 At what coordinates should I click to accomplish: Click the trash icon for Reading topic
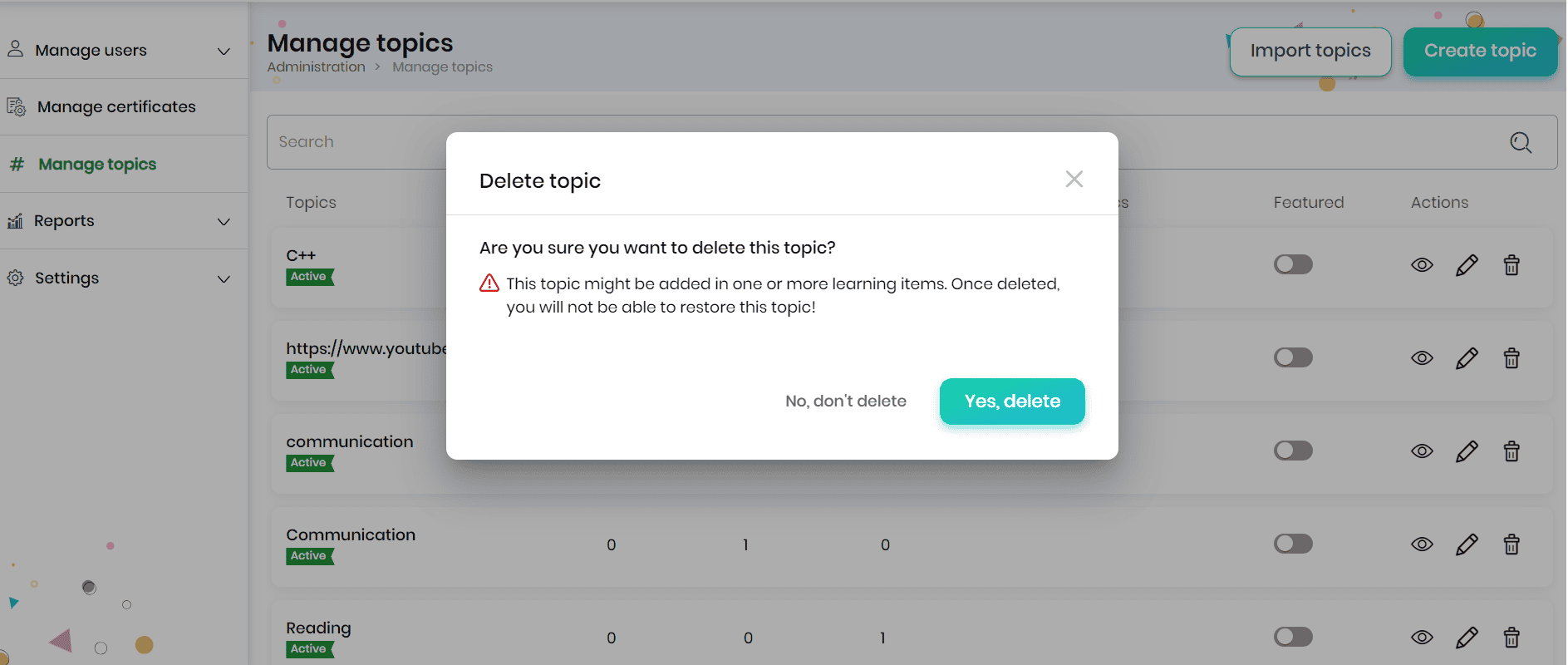1511,638
